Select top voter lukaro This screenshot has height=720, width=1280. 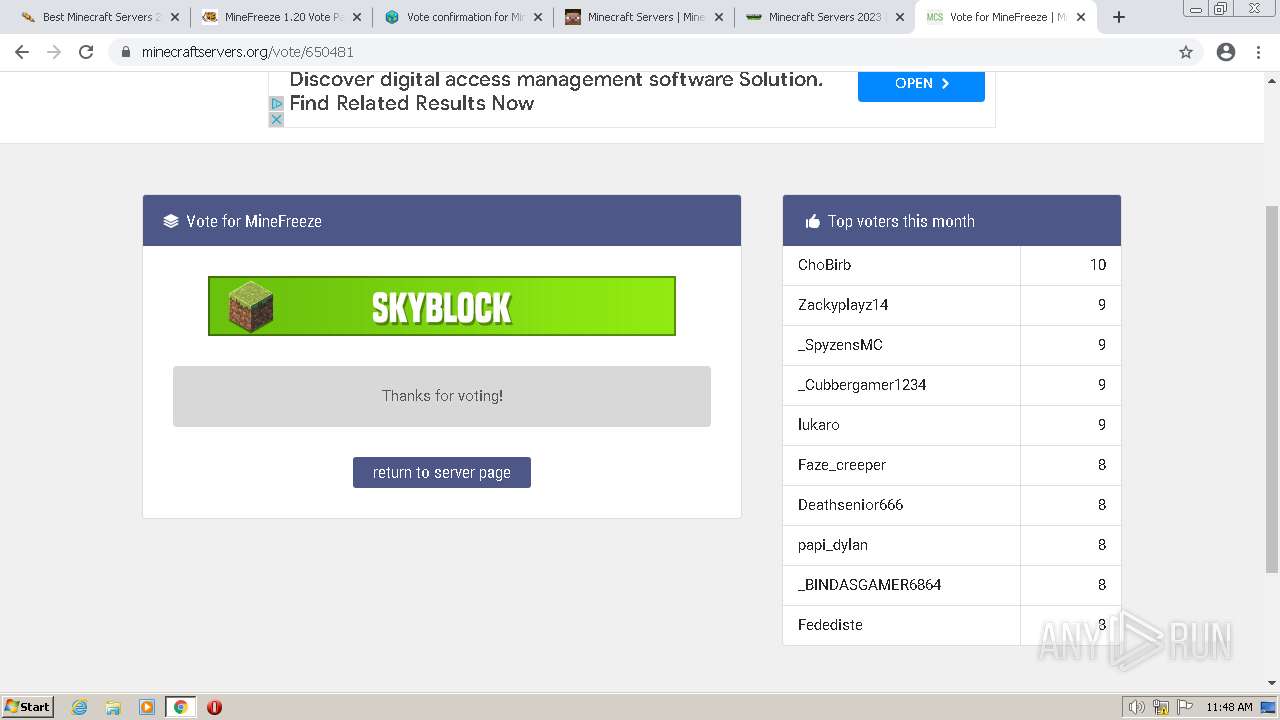click(819, 425)
